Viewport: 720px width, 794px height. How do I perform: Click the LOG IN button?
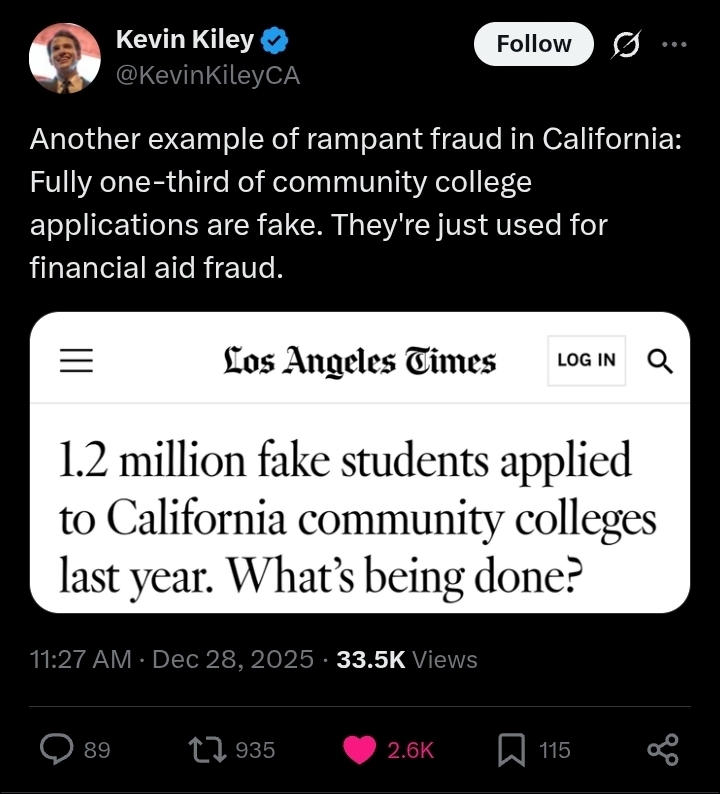point(586,361)
